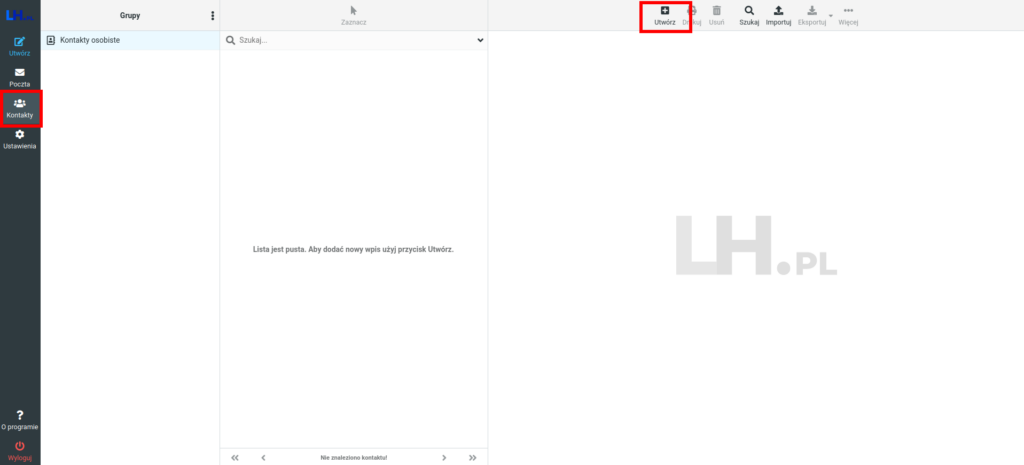Viewport: 1024px width, 465px height.
Task: Select Kontakty osobiste address book
Action: [x=91, y=41]
